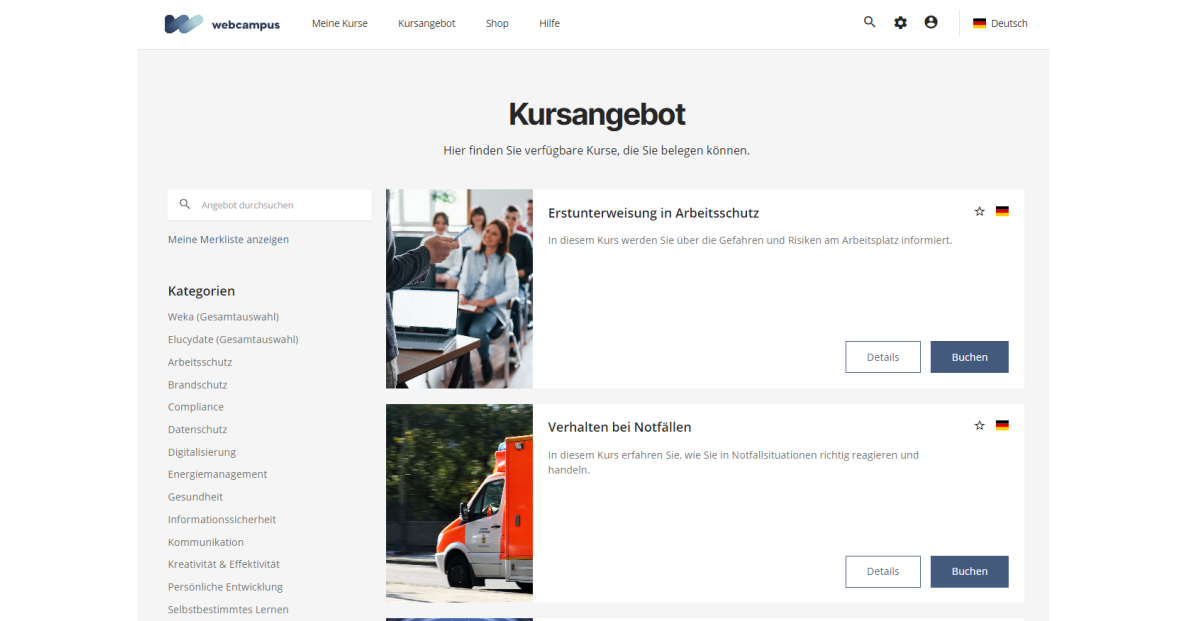Show Meine Merkliste anzeigen
This screenshot has width=1187, height=621.
(x=229, y=239)
